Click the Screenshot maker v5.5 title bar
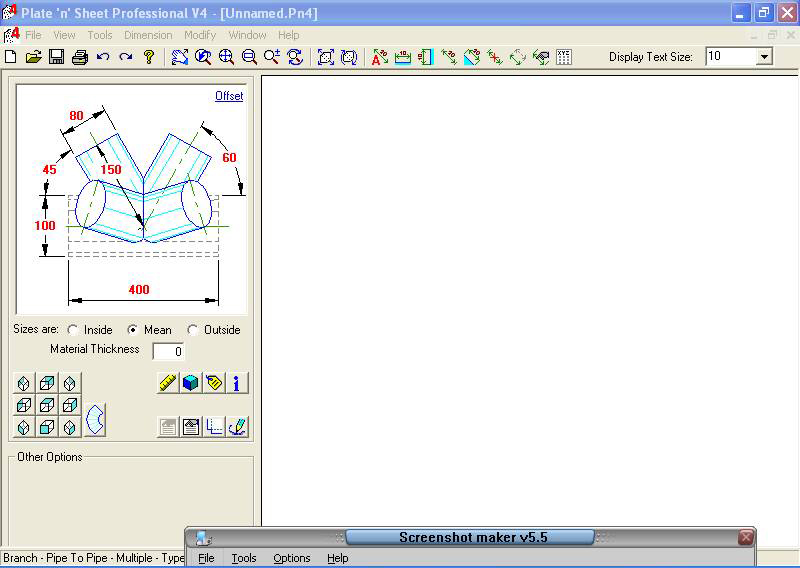This screenshot has width=800, height=568. coord(470,537)
